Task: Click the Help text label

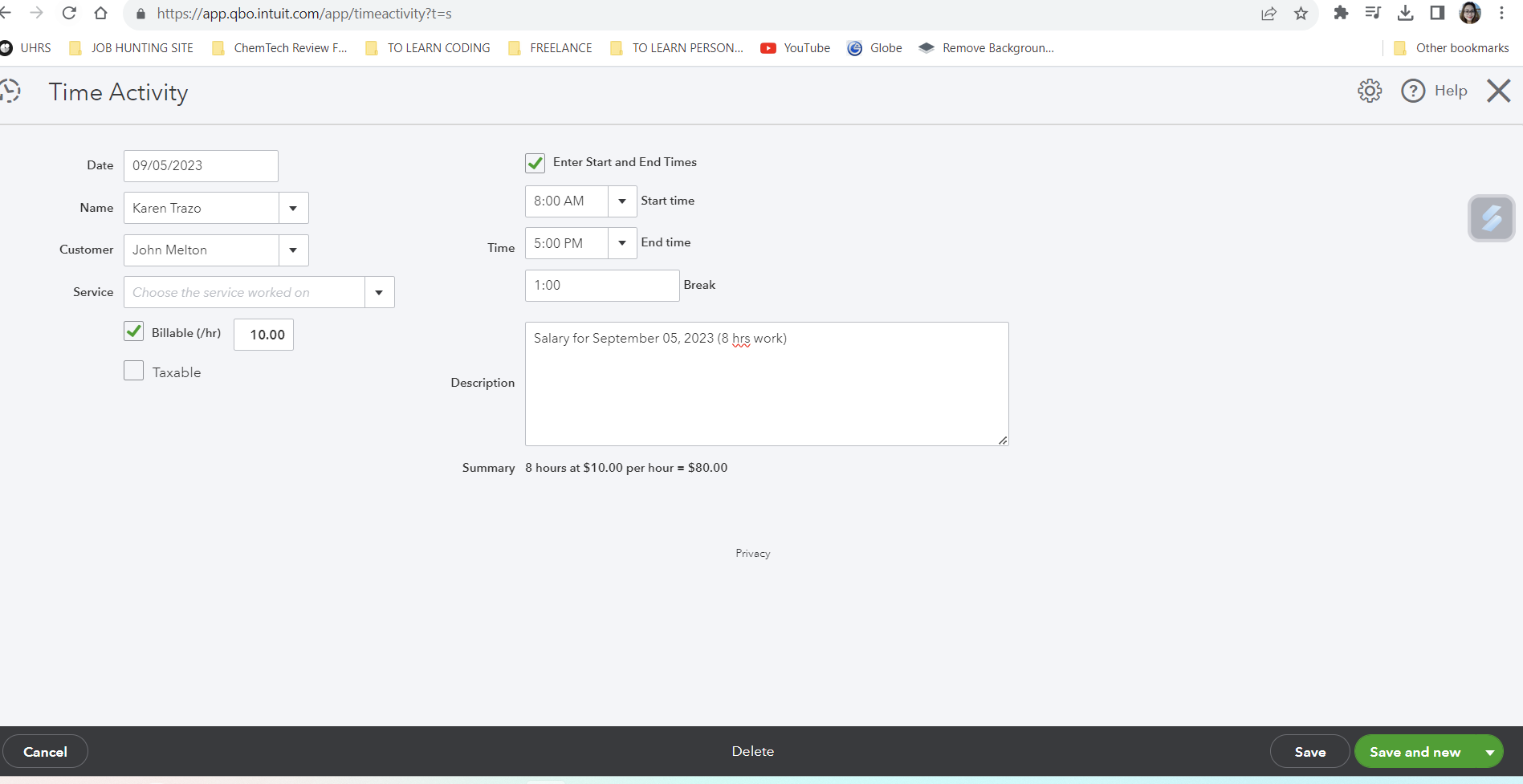Action: click(x=1451, y=91)
